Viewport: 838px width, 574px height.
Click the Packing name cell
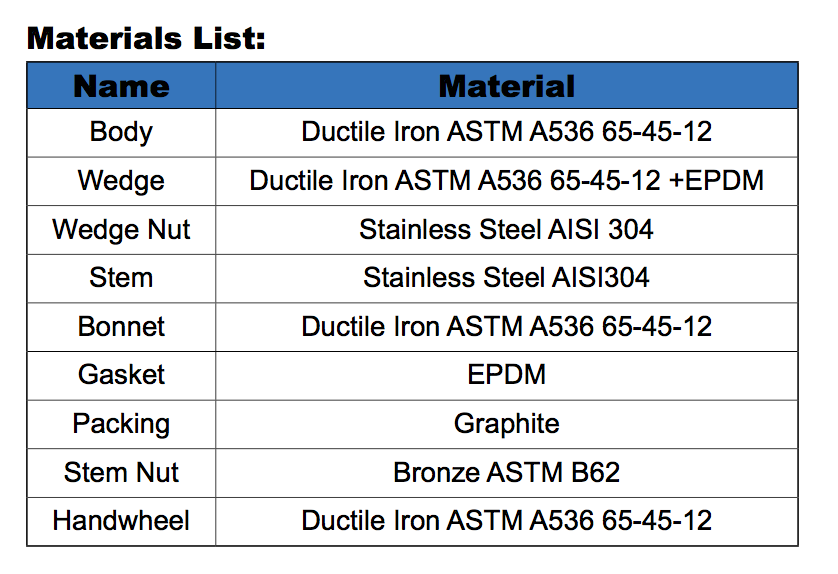121,423
